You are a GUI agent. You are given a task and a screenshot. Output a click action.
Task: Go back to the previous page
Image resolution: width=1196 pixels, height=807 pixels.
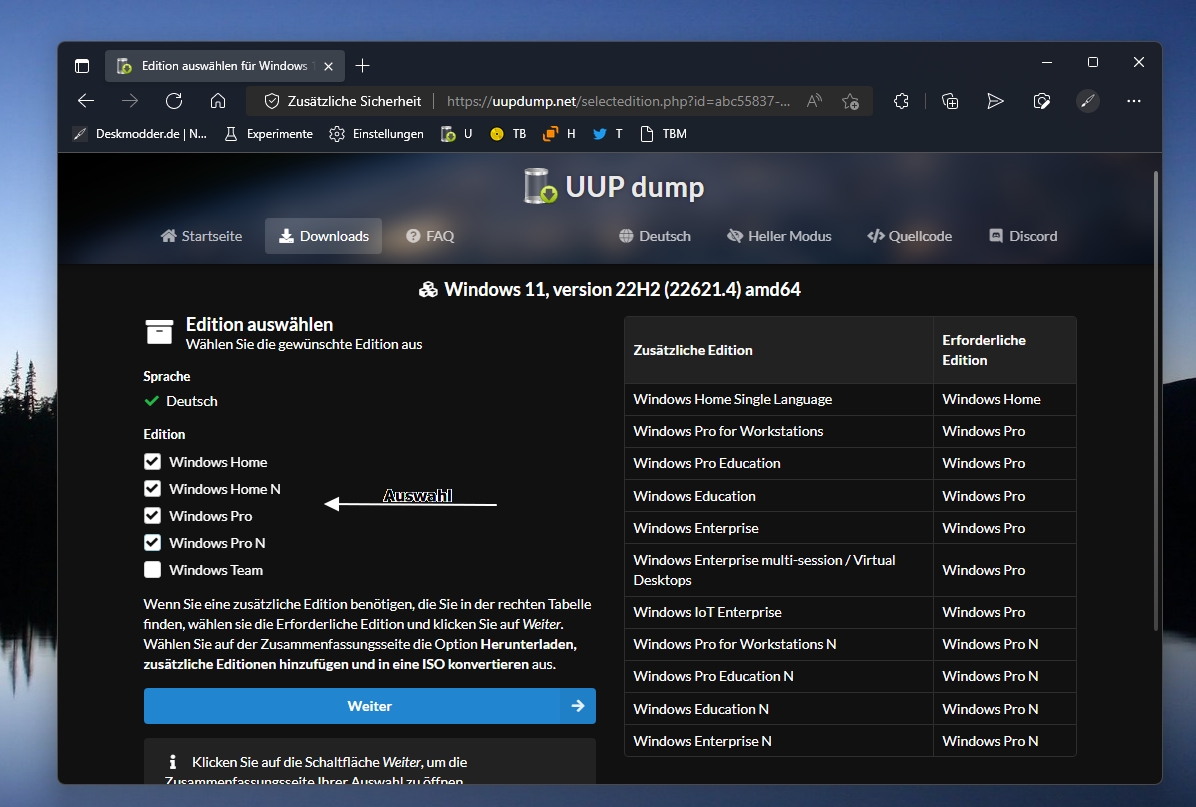point(86,101)
